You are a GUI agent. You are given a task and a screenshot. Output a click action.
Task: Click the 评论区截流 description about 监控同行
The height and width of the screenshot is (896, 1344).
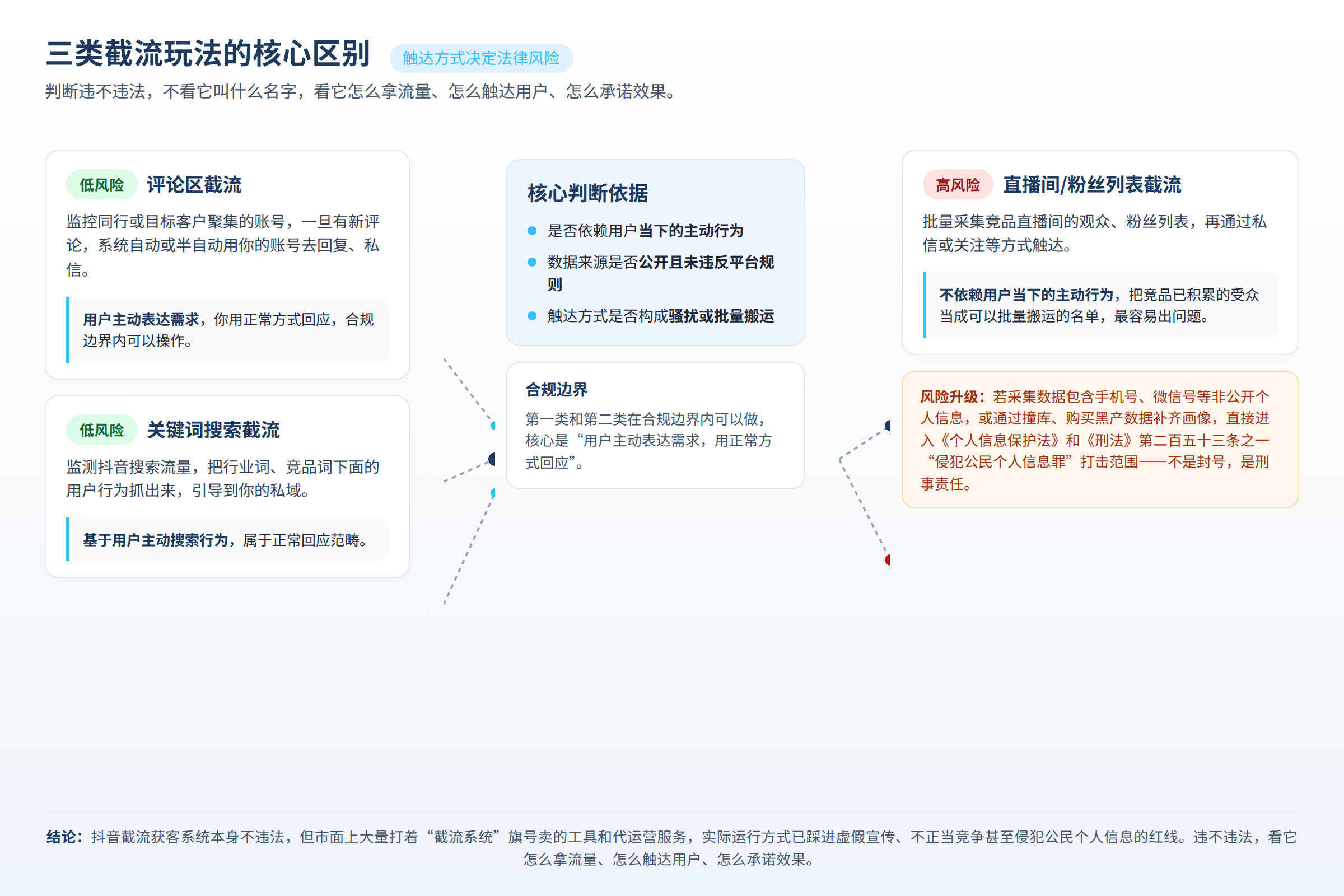224,245
